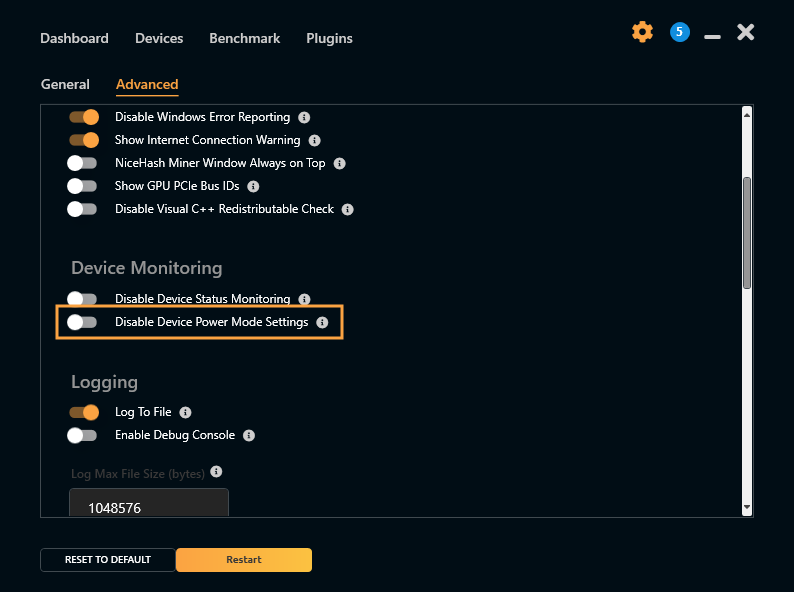Click info icon next to Show Internet Connection Warning
Viewport: 794px width, 592px height.
click(314, 140)
